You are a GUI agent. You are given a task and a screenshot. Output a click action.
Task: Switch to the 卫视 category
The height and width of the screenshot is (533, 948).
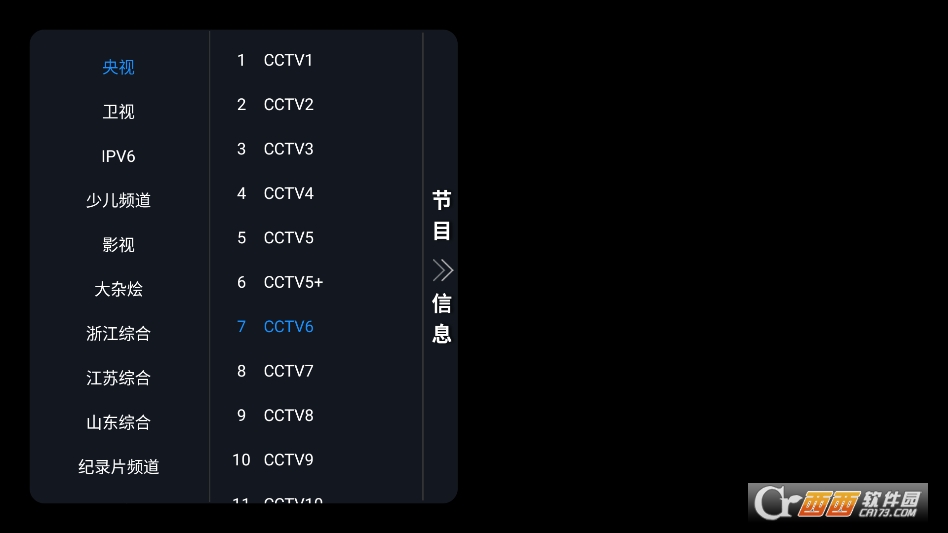tap(118, 111)
